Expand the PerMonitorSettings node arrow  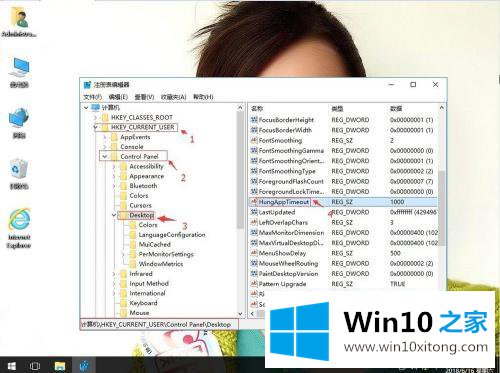pyautogui.click(x=123, y=254)
